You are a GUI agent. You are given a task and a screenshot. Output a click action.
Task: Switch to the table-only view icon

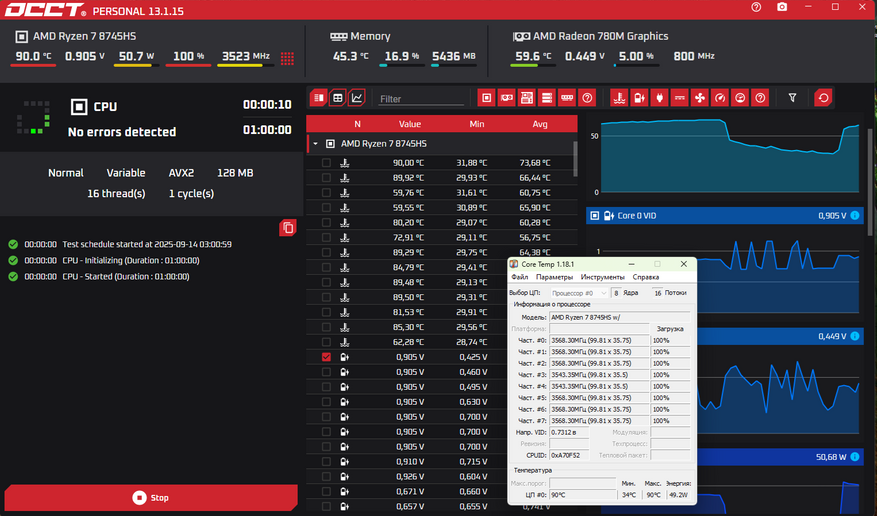pyautogui.click(x=337, y=98)
